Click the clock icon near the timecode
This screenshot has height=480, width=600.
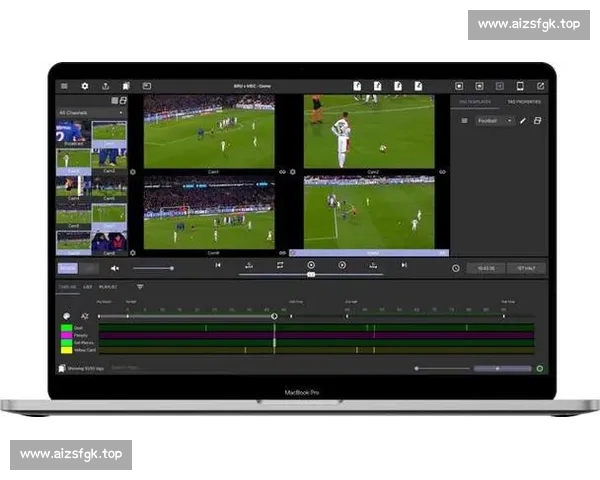pos(456,268)
